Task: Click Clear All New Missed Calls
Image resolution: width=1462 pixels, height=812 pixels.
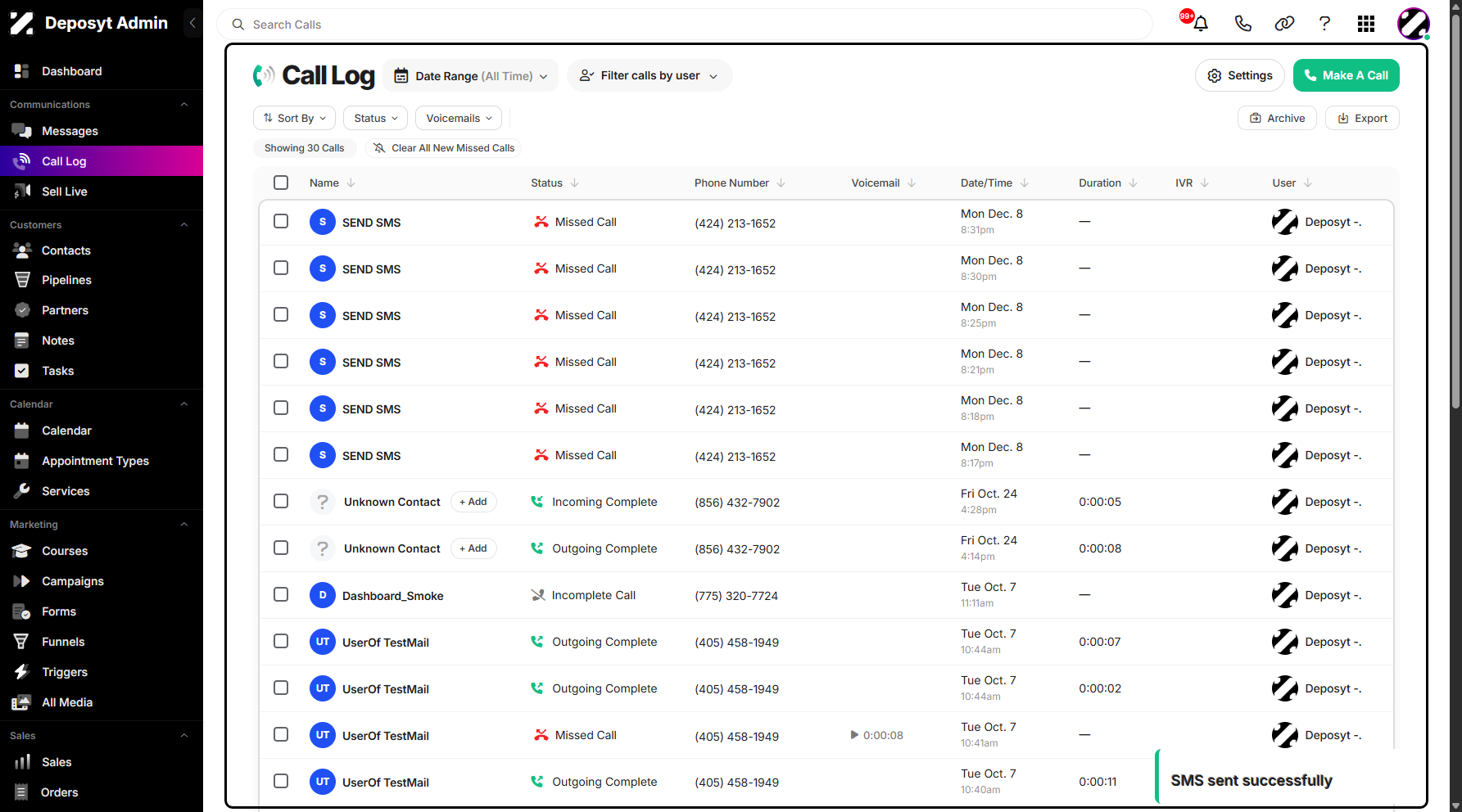Action: [444, 148]
